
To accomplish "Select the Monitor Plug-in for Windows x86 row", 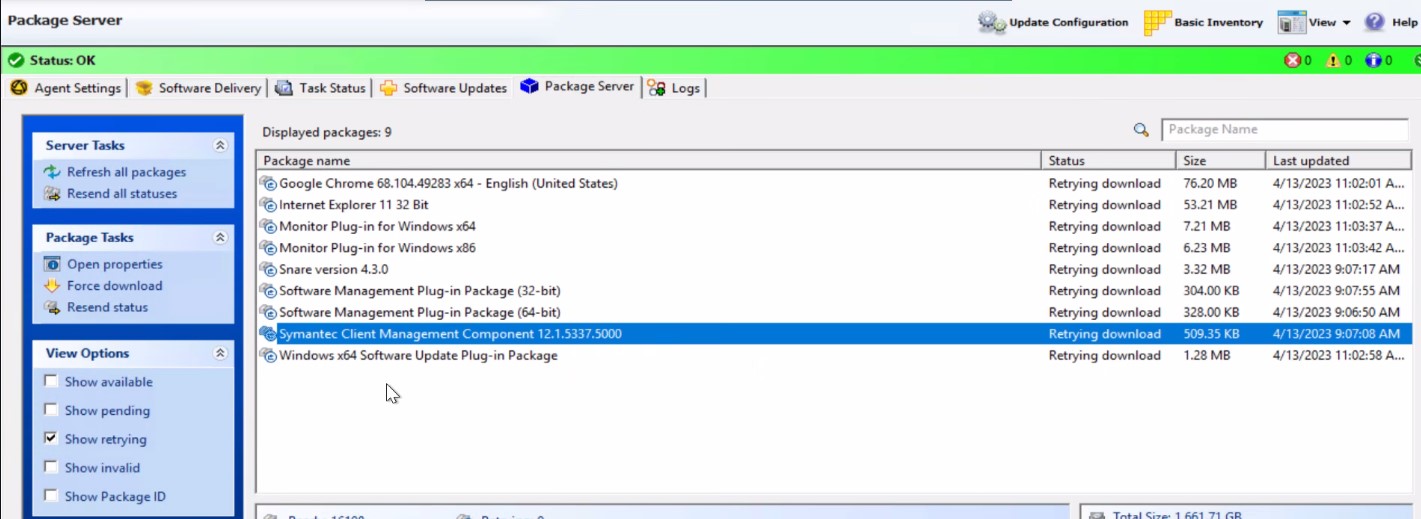I will click(834, 248).
